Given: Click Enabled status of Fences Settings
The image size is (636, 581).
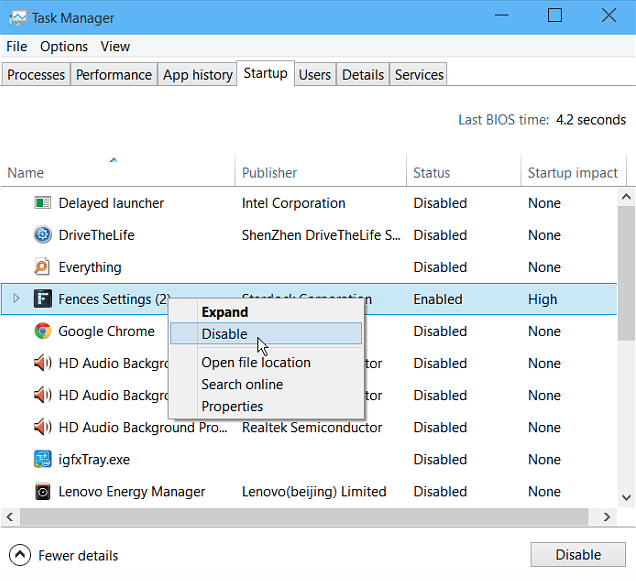Looking at the screenshot, I should [x=438, y=299].
